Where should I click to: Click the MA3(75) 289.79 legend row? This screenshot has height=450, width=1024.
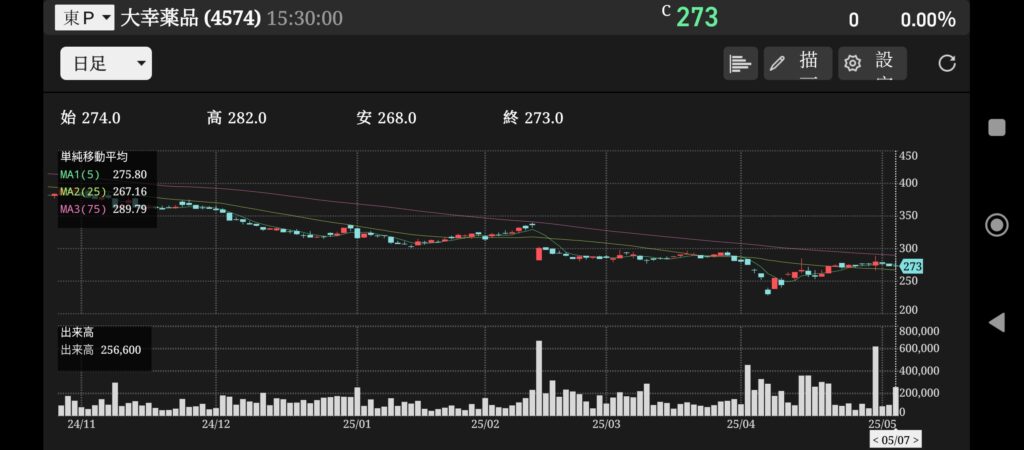103,210
